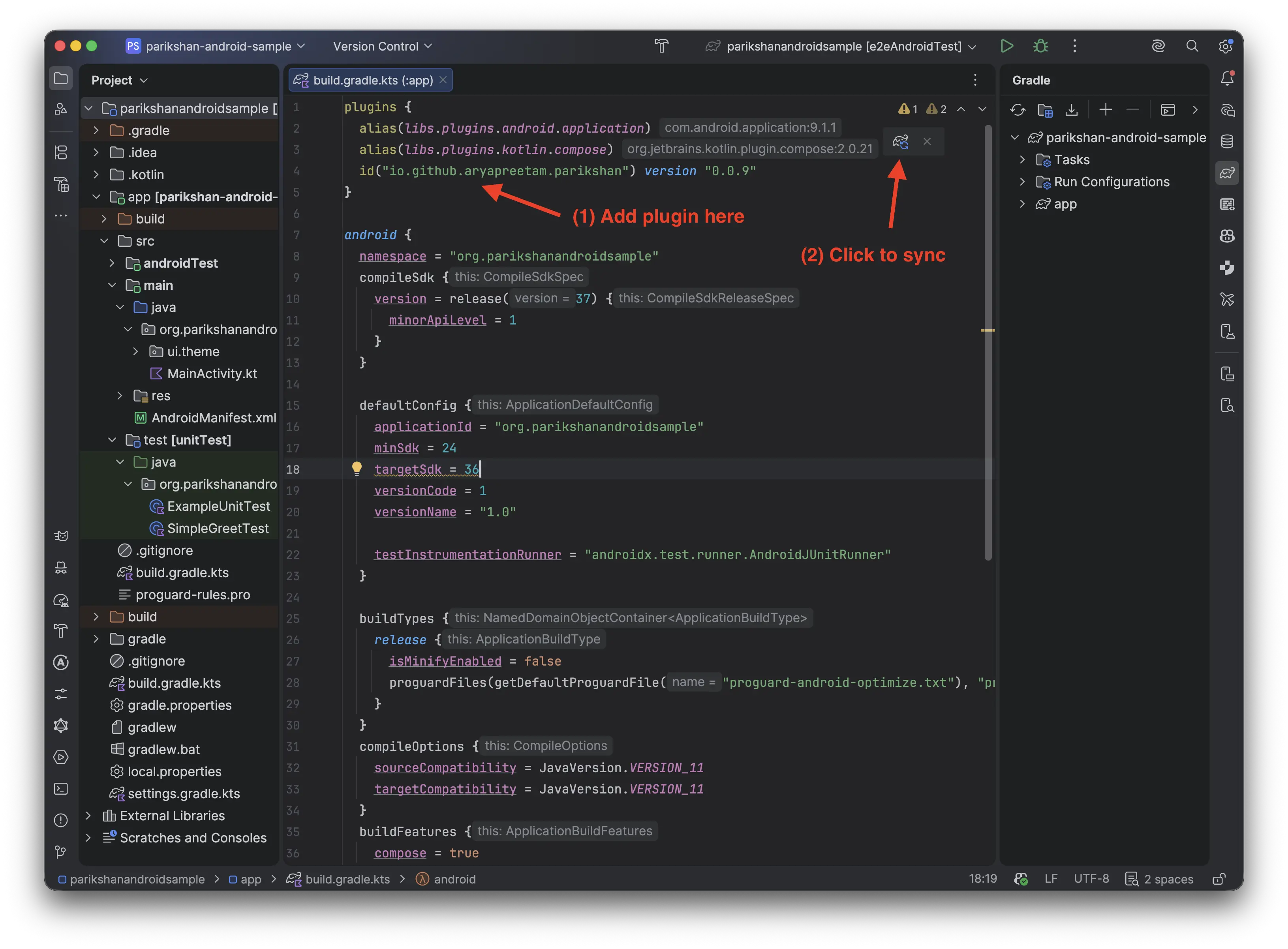Jump to previous highlighted problem arrow
Screen dimensions: 1288x949
(x=961, y=109)
